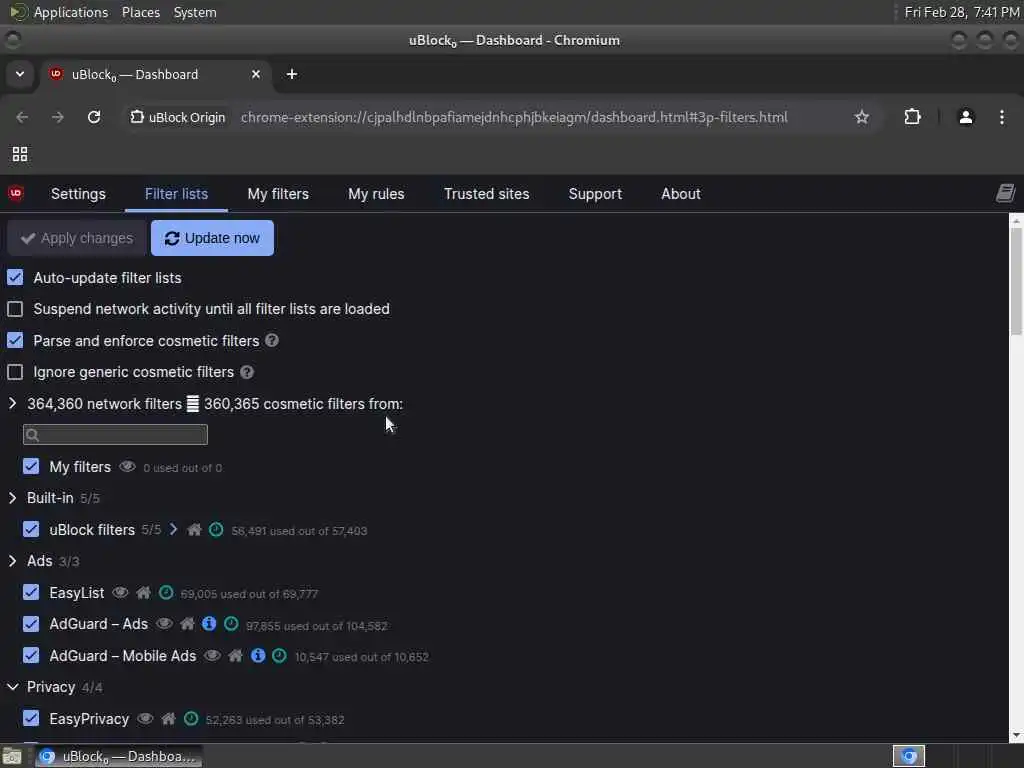Reload the page with the refresh icon
This screenshot has width=1024, height=768.
pyautogui.click(x=94, y=117)
